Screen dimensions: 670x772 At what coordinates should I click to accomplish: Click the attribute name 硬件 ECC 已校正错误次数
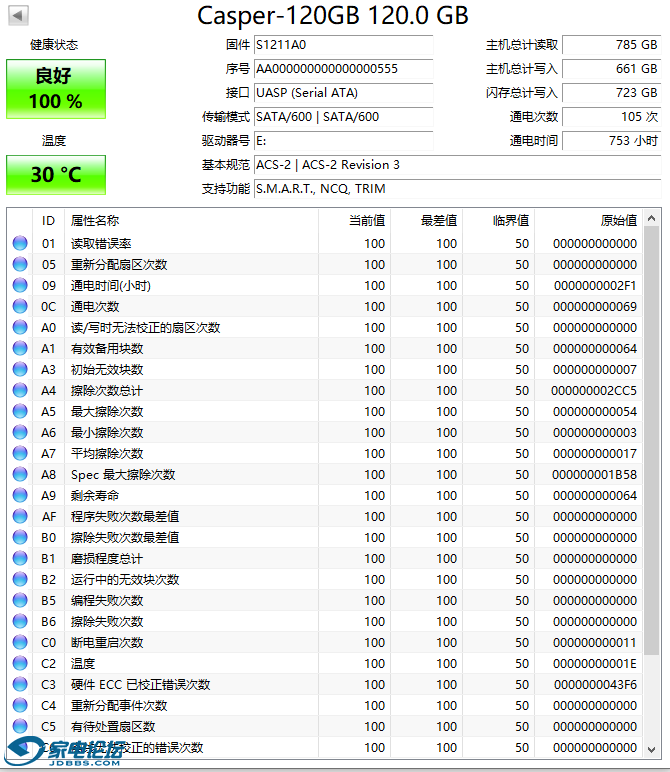pyautogui.click(x=140, y=684)
